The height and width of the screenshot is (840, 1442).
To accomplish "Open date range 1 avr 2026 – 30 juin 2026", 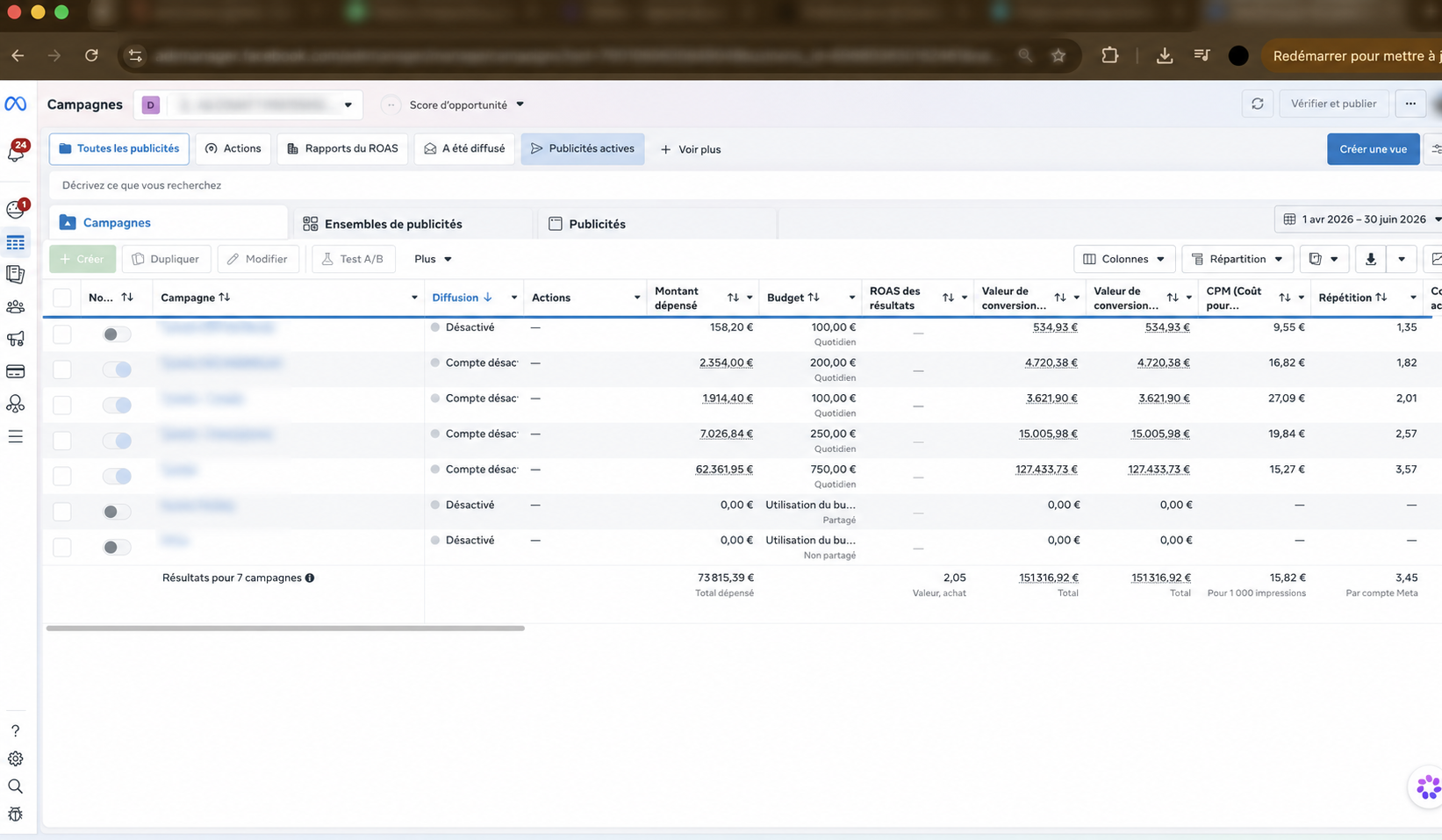I will [x=1360, y=219].
